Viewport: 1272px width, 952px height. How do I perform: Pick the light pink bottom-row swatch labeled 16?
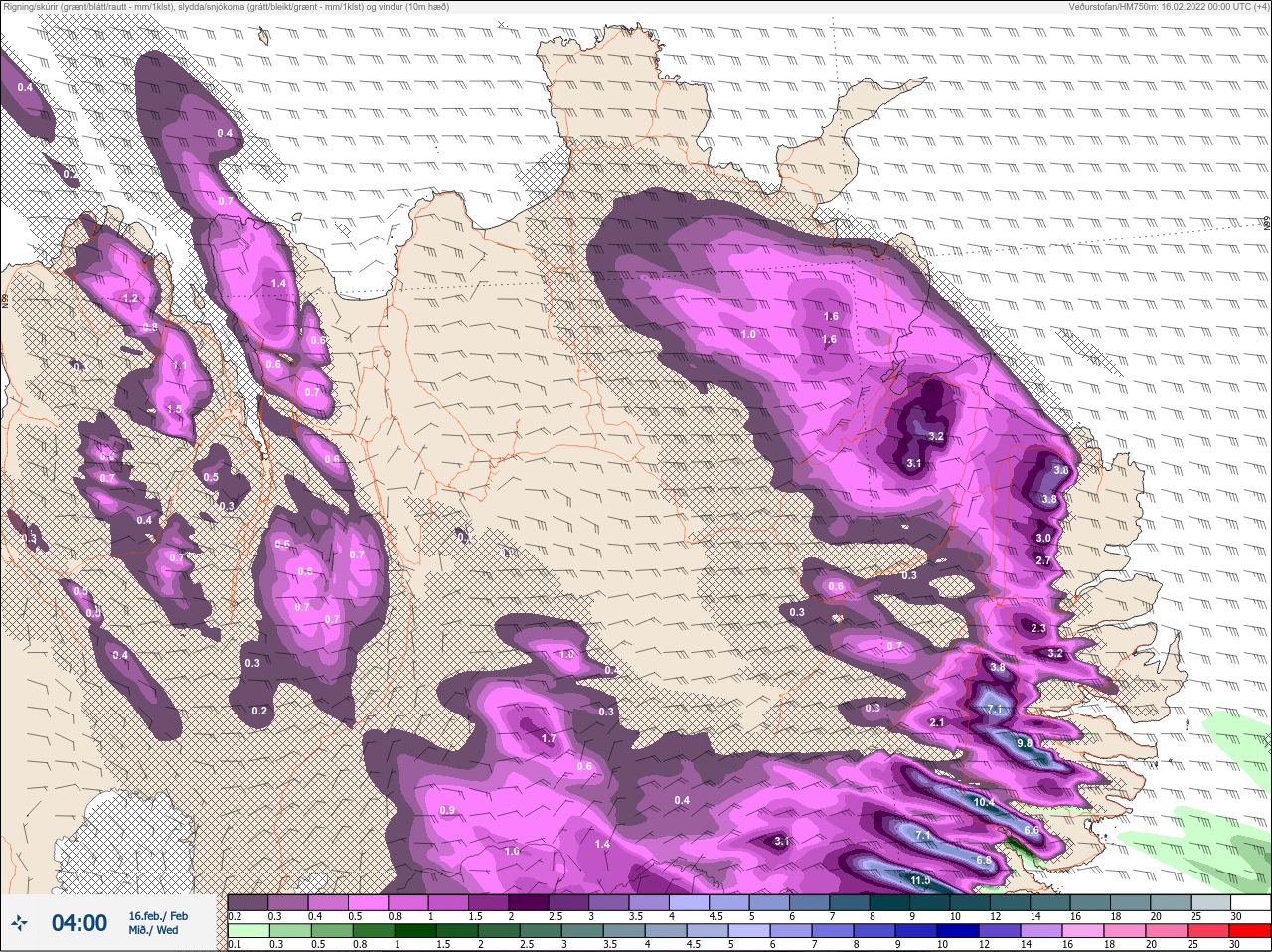1085,930
